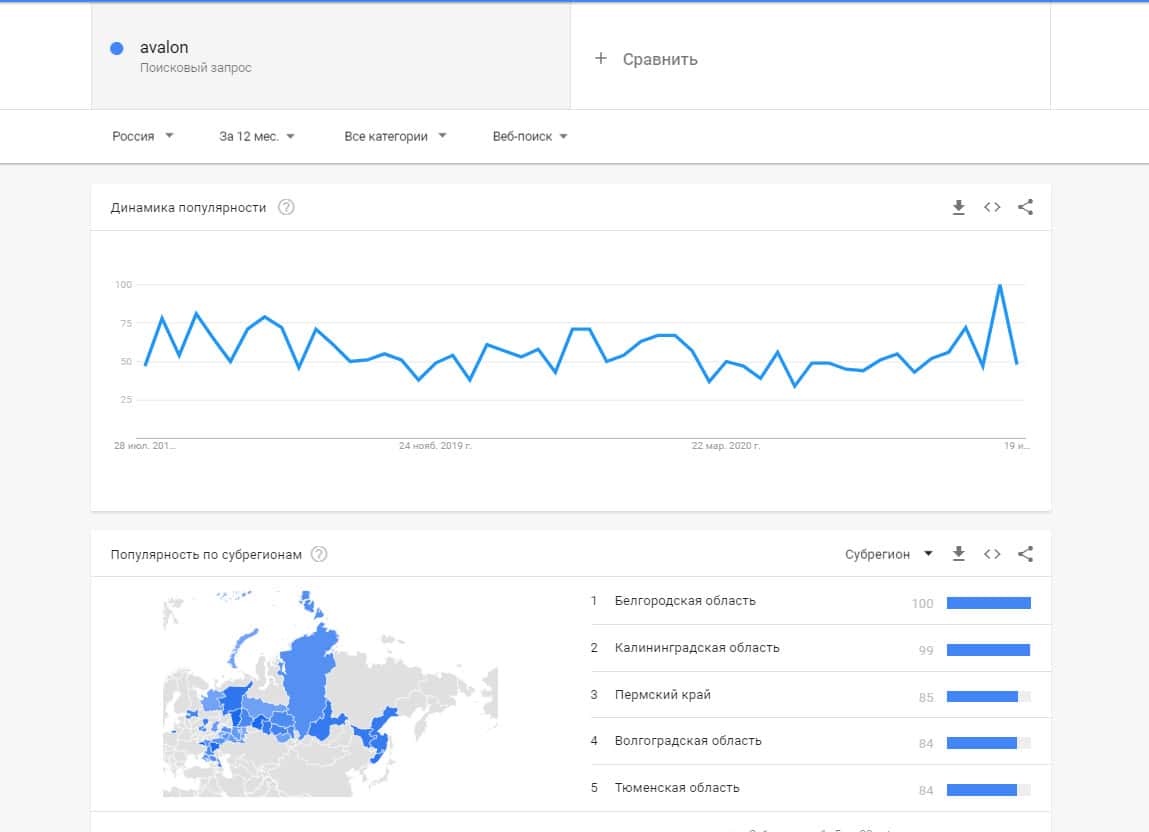Viewport: 1149px width, 832px height.
Task: Share the Популярность по субрегионам card
Action: [1025, 554]
